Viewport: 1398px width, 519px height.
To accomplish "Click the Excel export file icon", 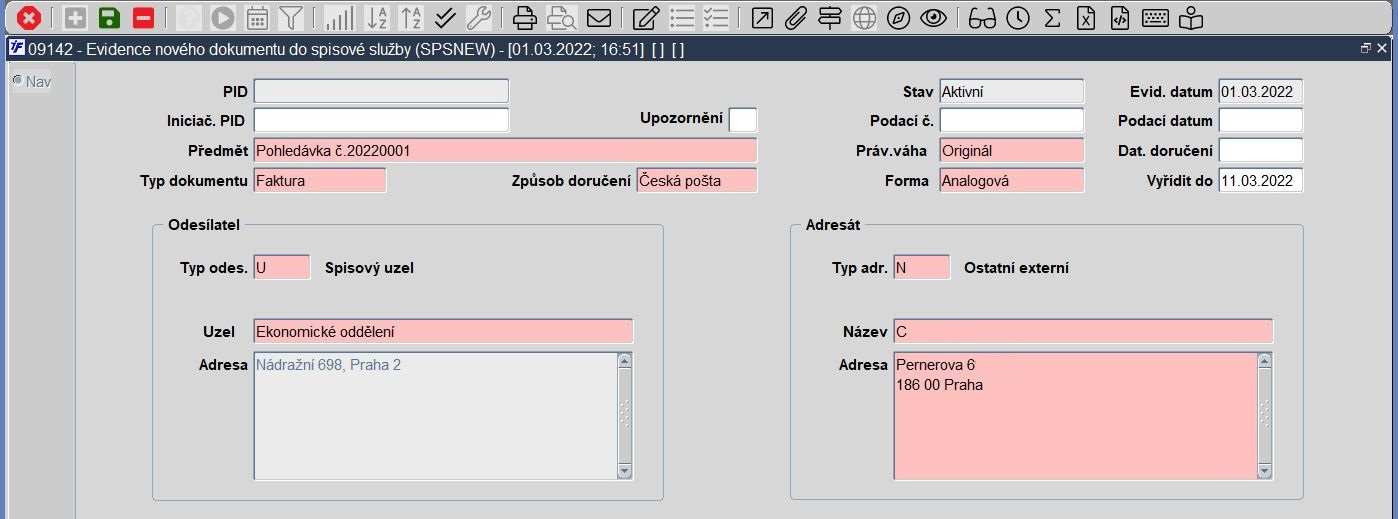I will [x=1085, y=17].
